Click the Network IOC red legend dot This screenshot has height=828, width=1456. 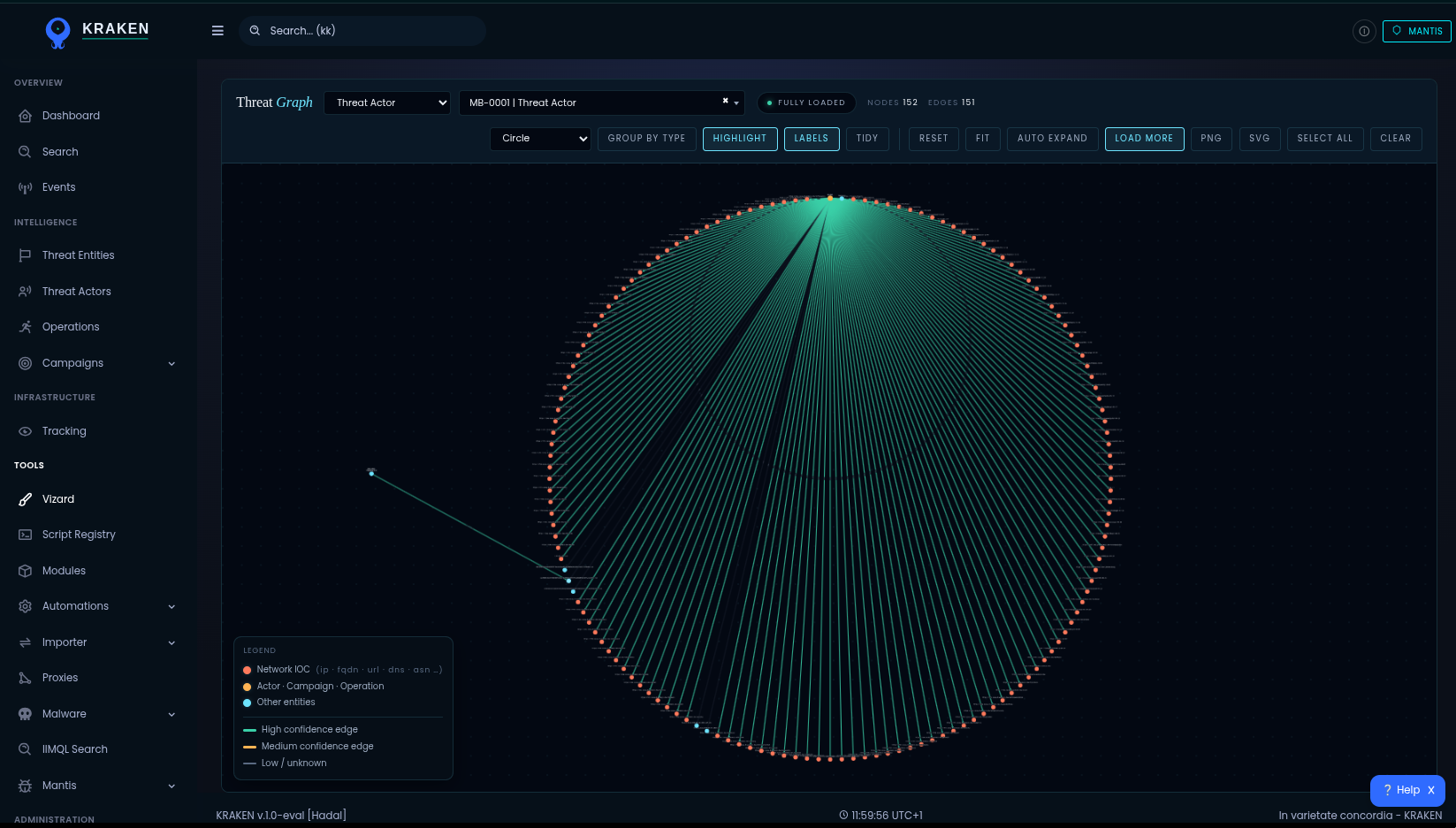(248, 670)
